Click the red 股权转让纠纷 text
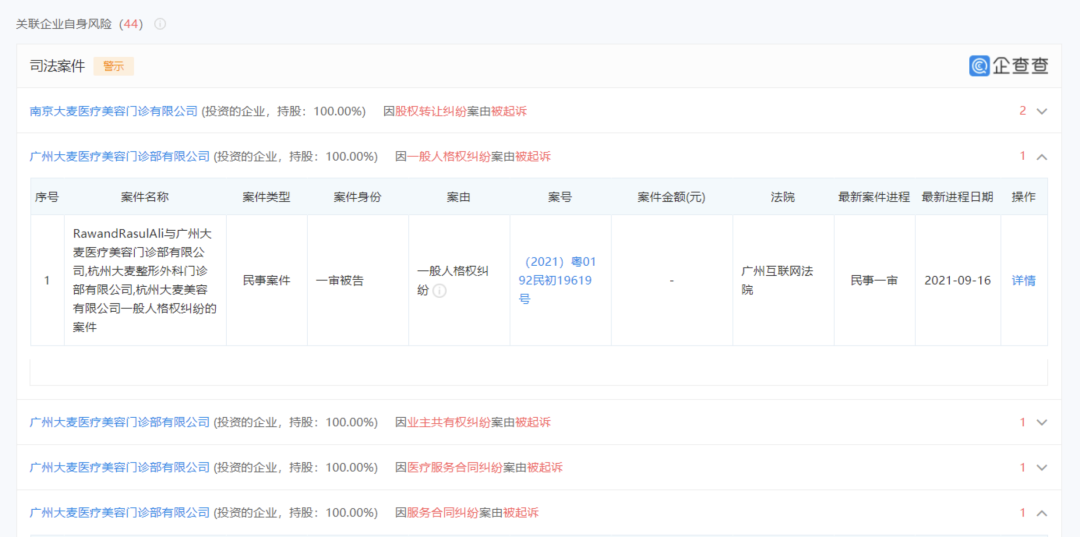The image size is (1080, 537). point(430,111)
